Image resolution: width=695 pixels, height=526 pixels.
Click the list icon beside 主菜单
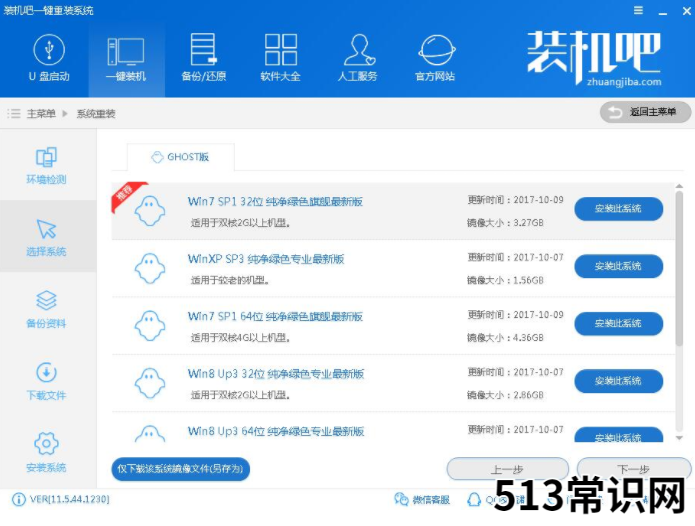[x=14, y=114]
